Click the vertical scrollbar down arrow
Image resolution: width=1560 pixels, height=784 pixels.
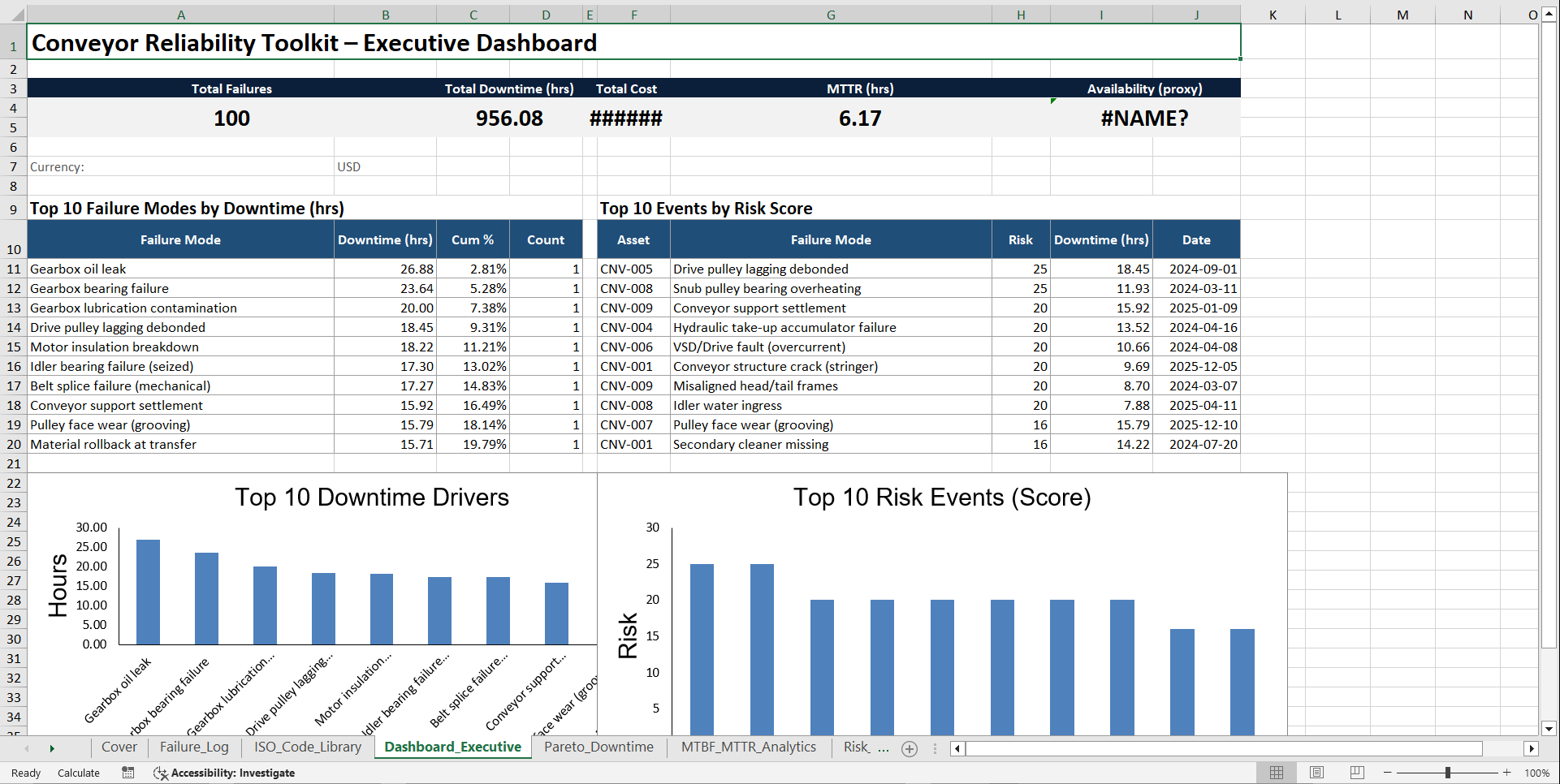tap(1549, 729)
